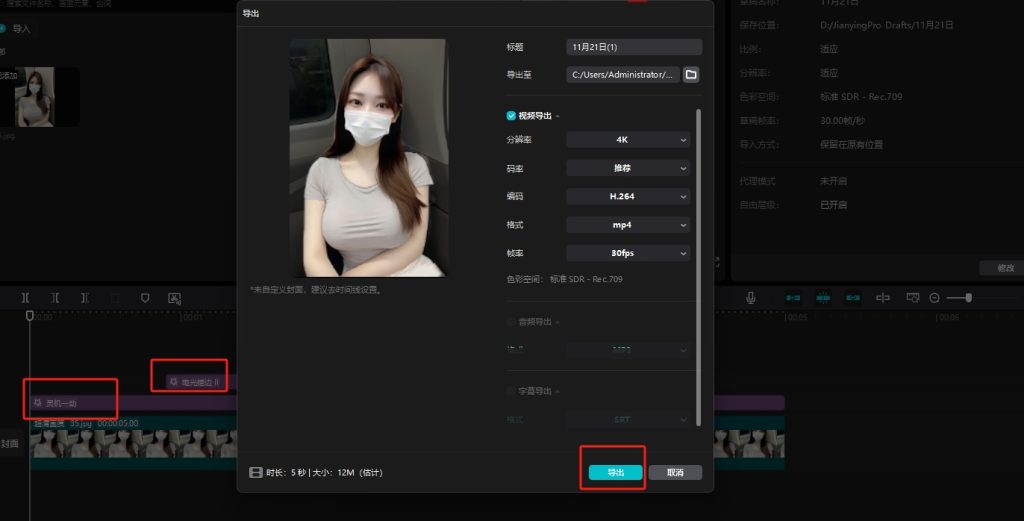Click the delete right of playhead tool
The image size is (1024, 521).
(x=85, y=298)
